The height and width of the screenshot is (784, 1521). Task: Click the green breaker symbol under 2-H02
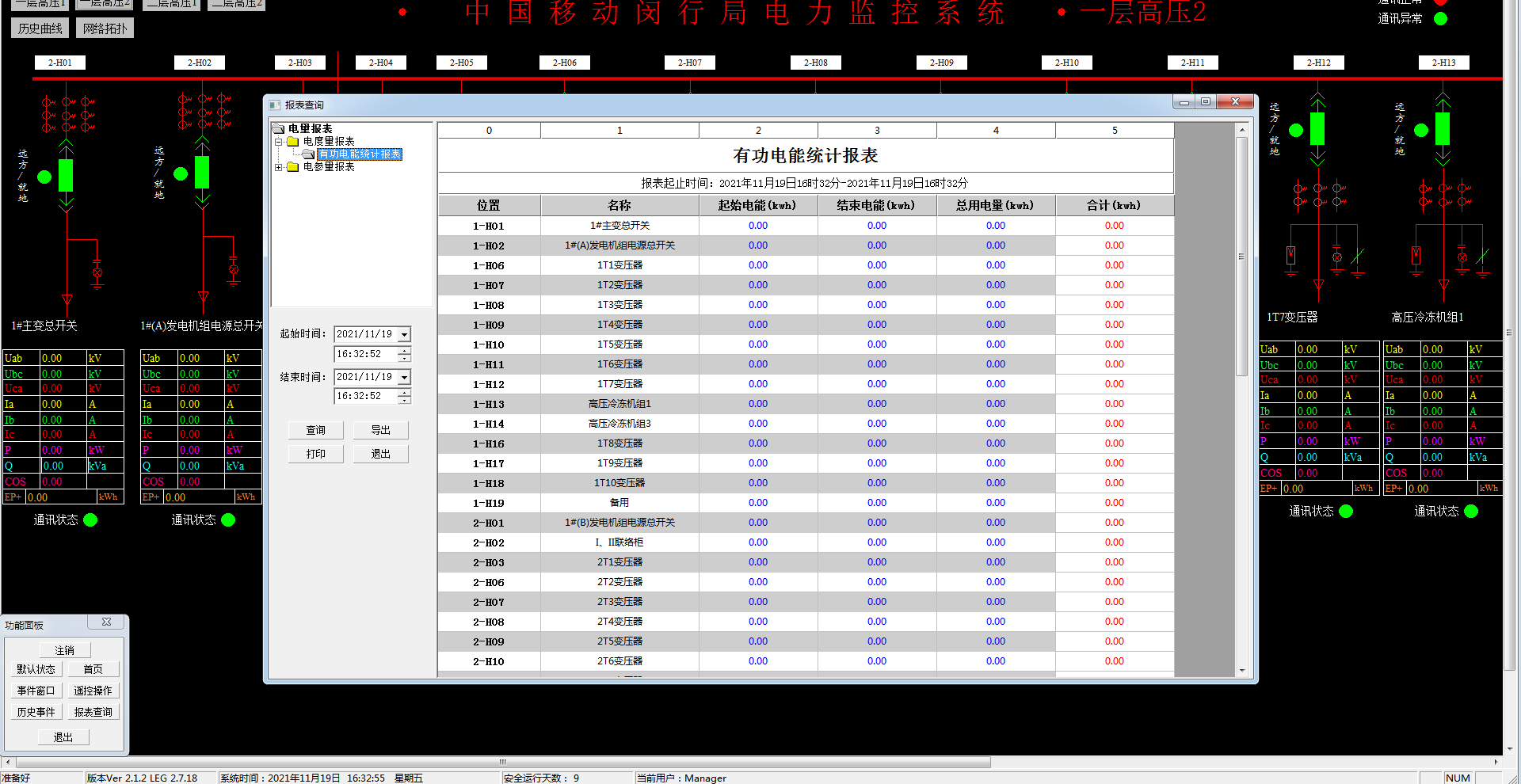tap(202, 172)
